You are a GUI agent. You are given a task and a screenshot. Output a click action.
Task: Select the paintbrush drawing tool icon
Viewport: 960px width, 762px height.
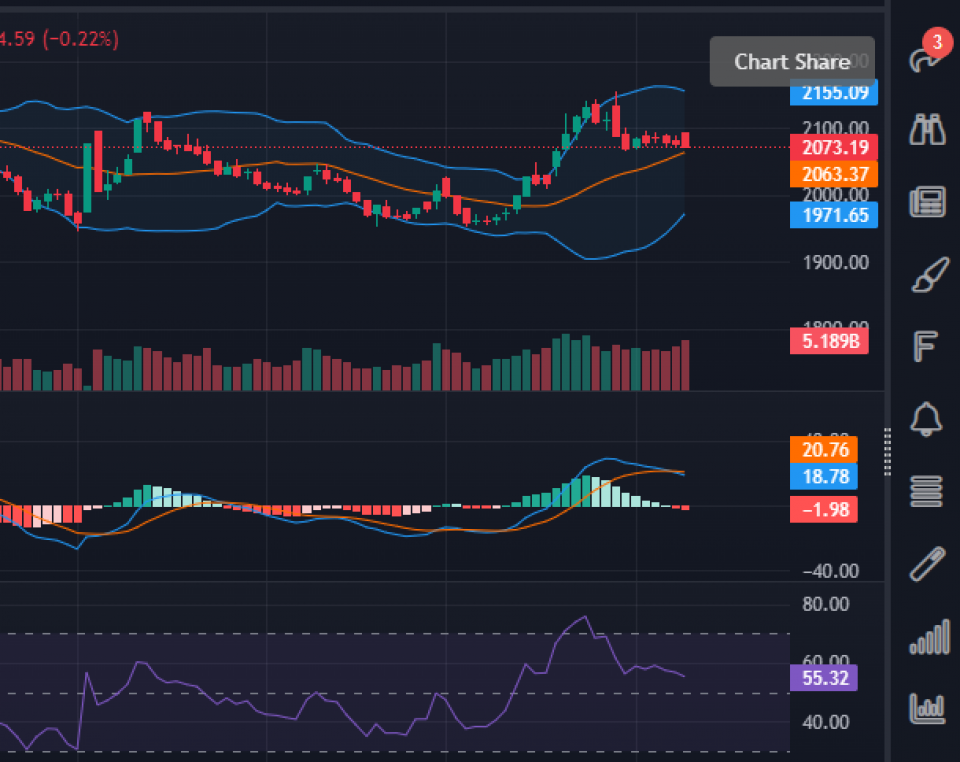(x=930, y=275)
